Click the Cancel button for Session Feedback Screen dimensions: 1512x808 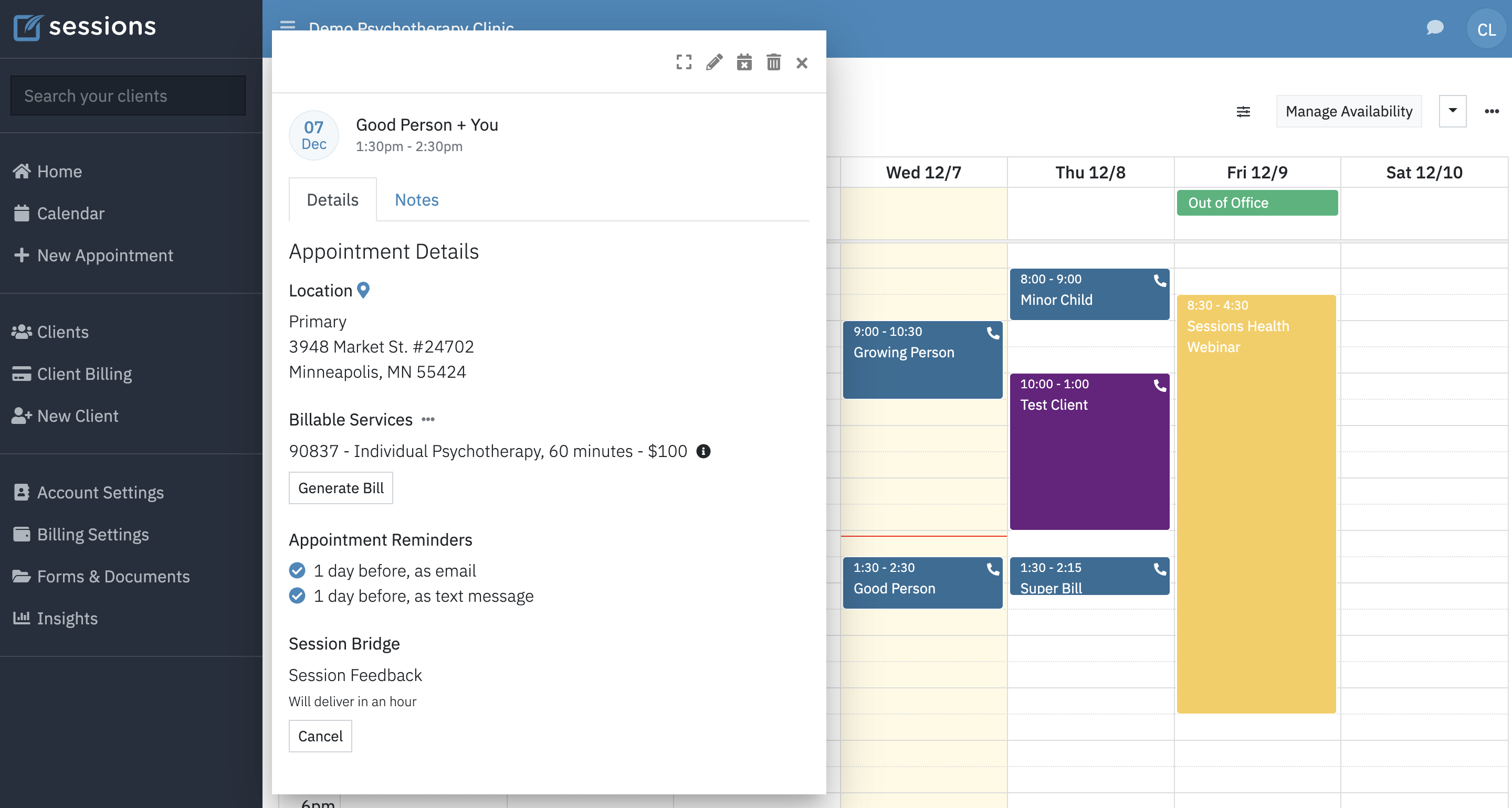point(320,735)
